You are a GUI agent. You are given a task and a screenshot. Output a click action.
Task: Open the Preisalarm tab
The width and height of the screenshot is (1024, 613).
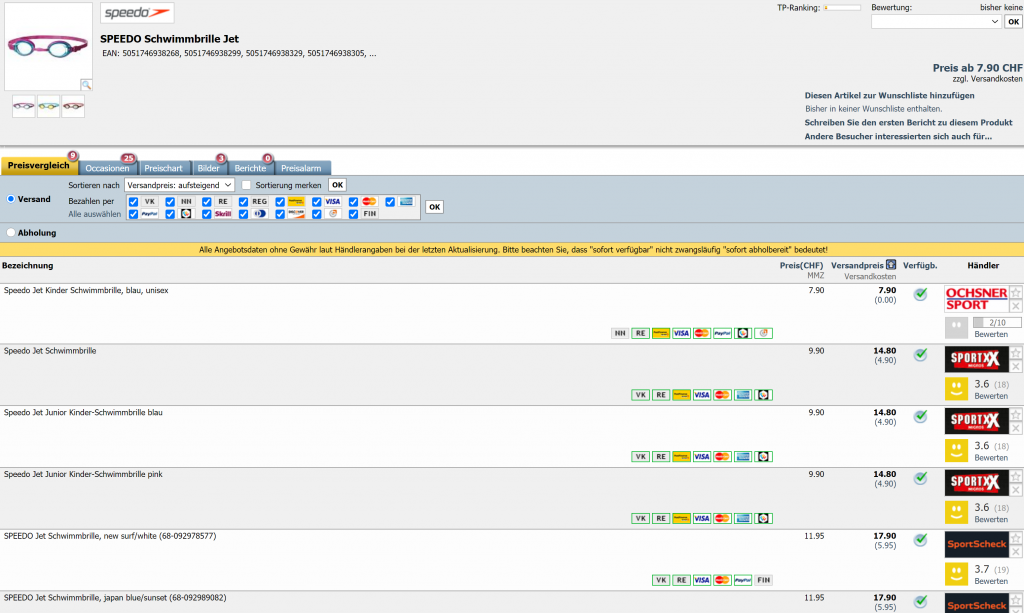coord(303,168)
